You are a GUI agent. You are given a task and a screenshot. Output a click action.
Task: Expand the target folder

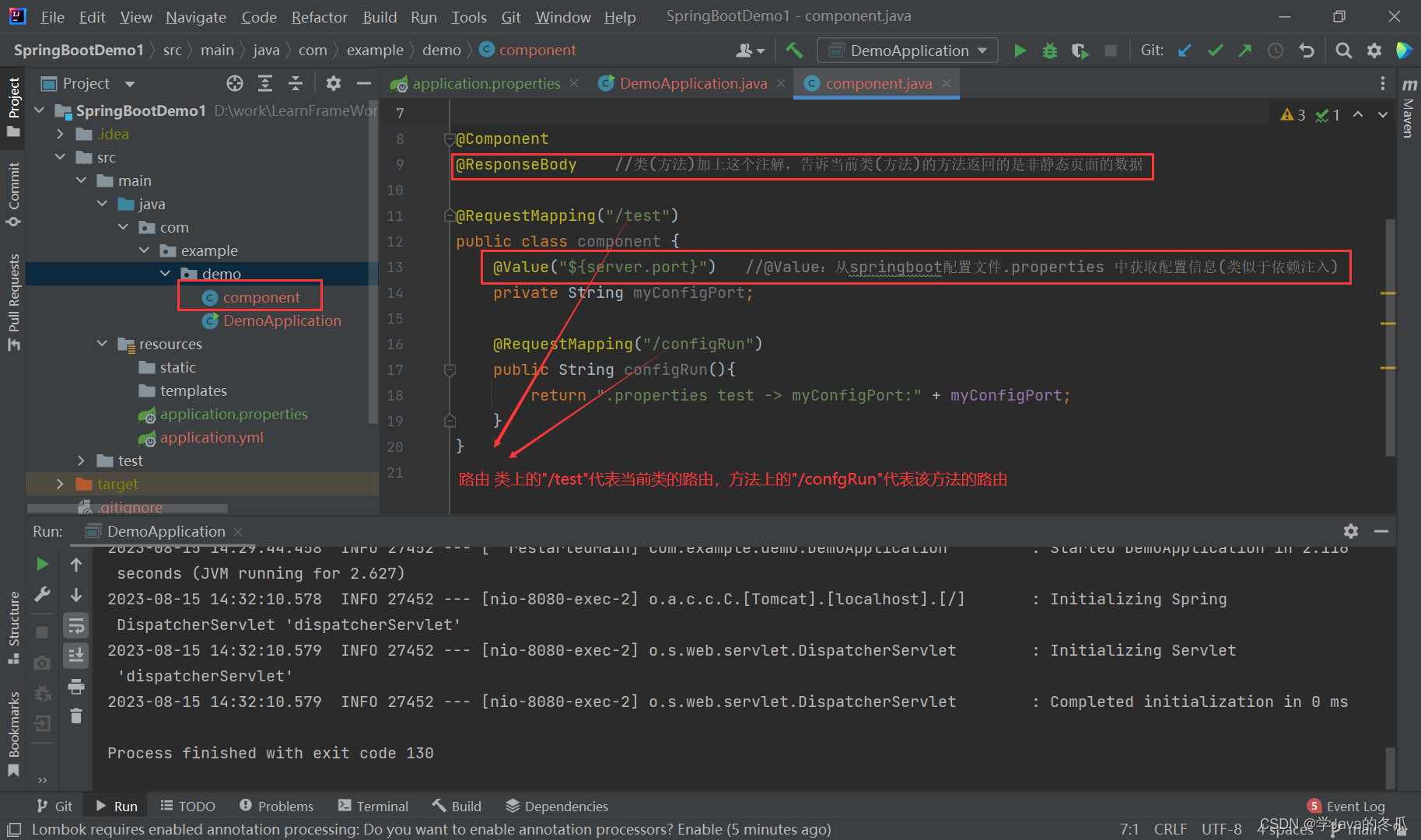tap(60, 484)
